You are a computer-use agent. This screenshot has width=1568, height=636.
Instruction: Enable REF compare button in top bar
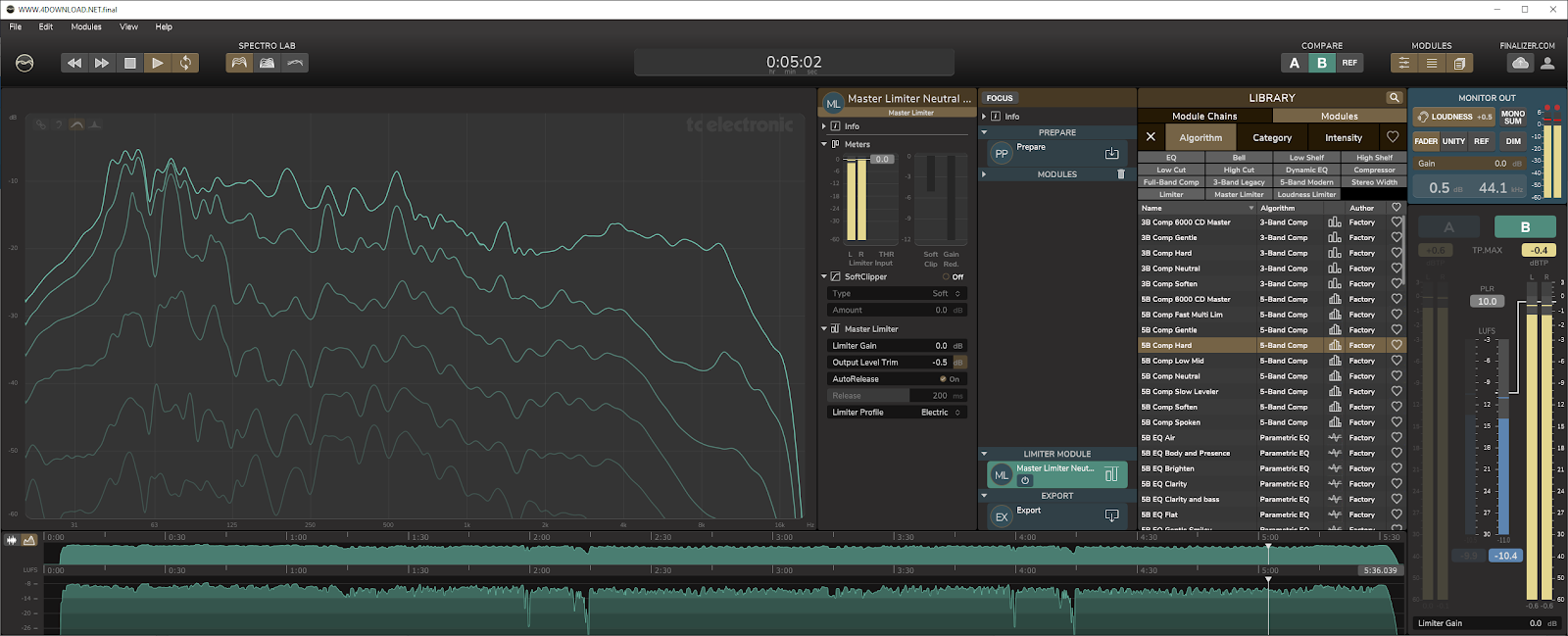(1349, 63)
